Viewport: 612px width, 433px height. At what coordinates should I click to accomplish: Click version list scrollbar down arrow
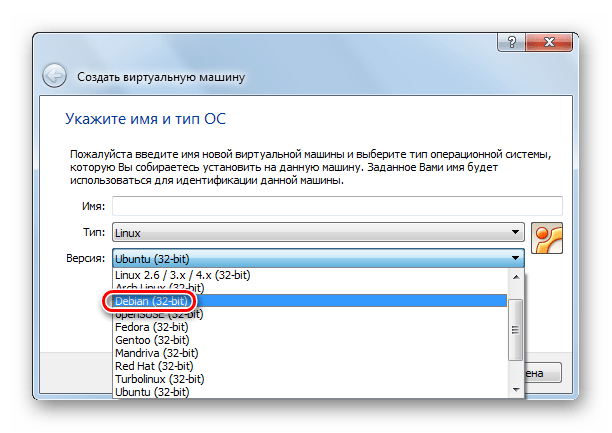pos(516,390)
